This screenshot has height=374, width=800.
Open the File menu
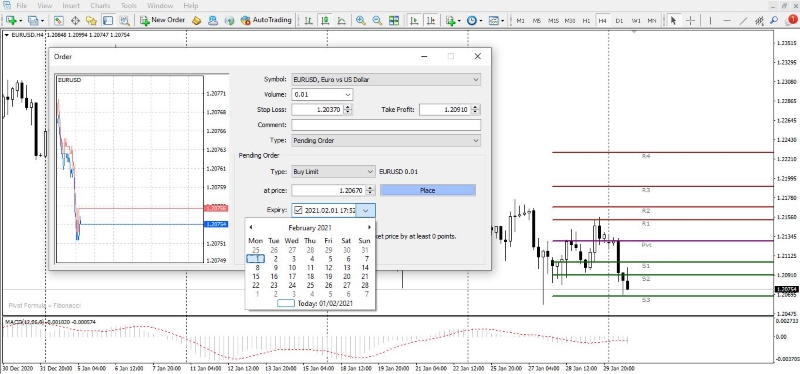(21, 6)
